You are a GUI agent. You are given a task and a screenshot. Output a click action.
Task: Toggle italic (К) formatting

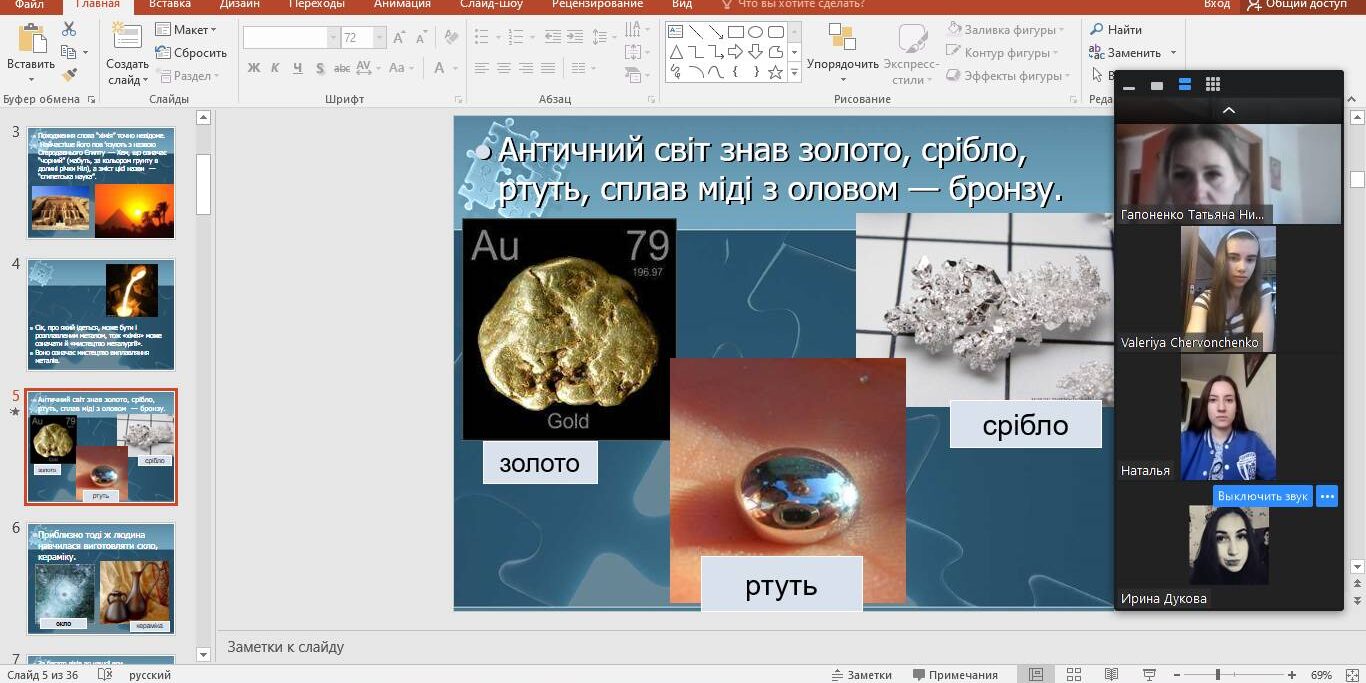coord(275,68)
